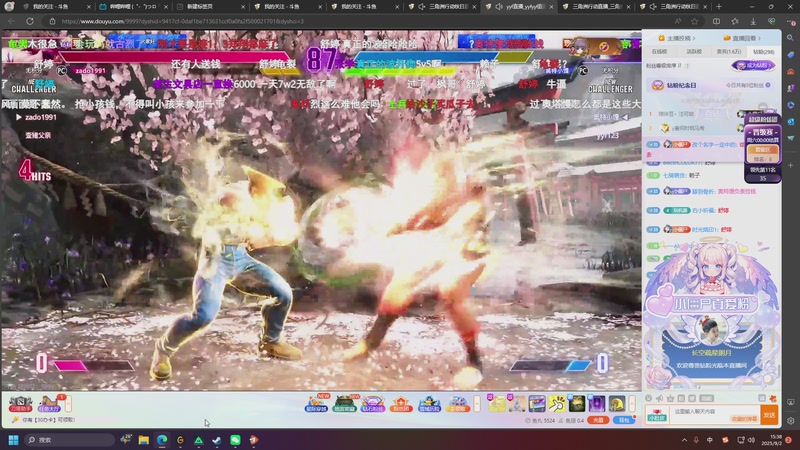Expand the gift list arrow after last icon

coord(632,404)
